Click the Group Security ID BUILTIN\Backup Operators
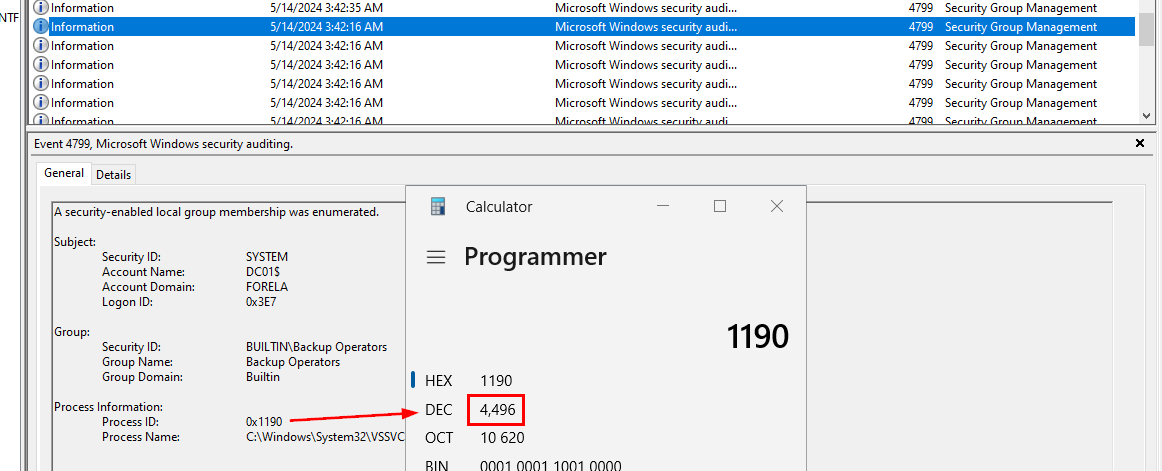 pos(316,347)
